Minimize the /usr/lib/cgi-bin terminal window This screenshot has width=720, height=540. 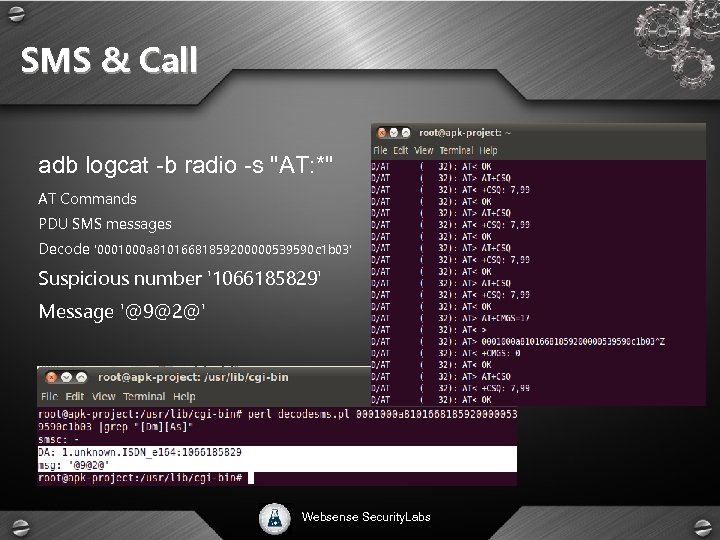click(x=66, y=377)
